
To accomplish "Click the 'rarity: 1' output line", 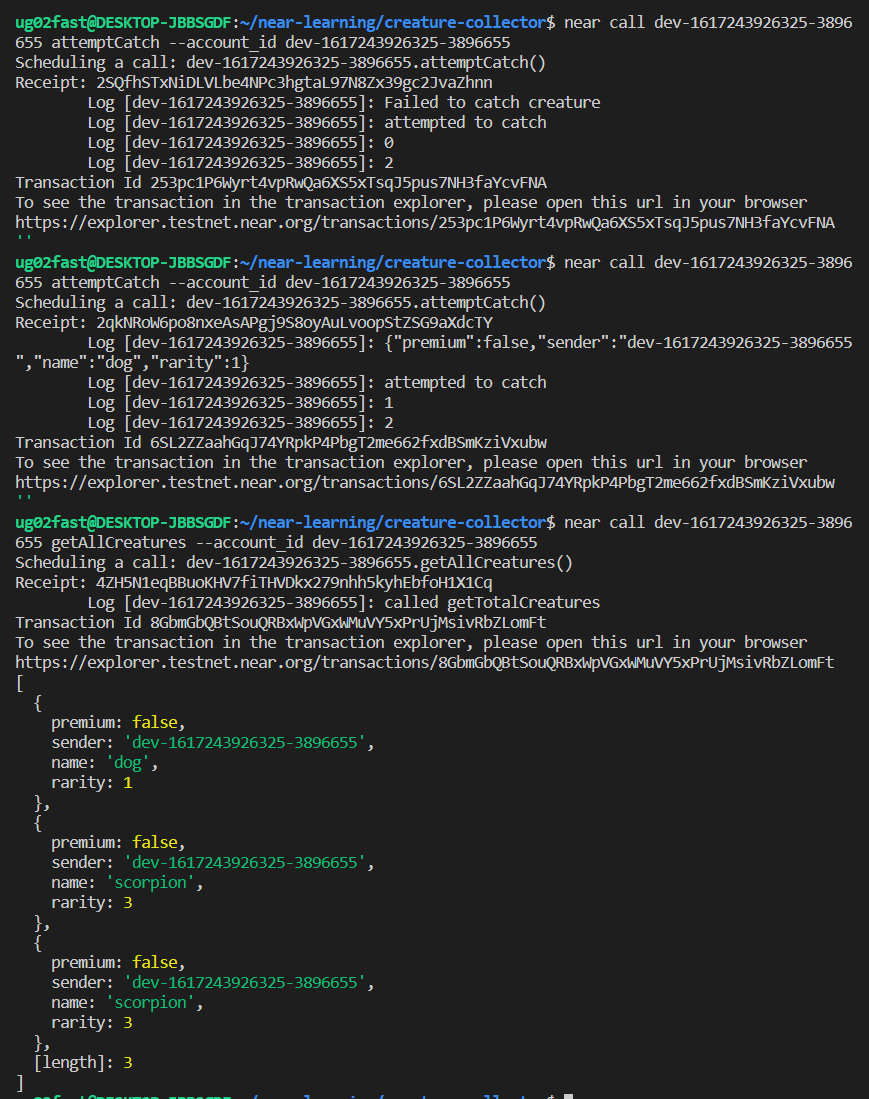I will [x=92, y=783].
